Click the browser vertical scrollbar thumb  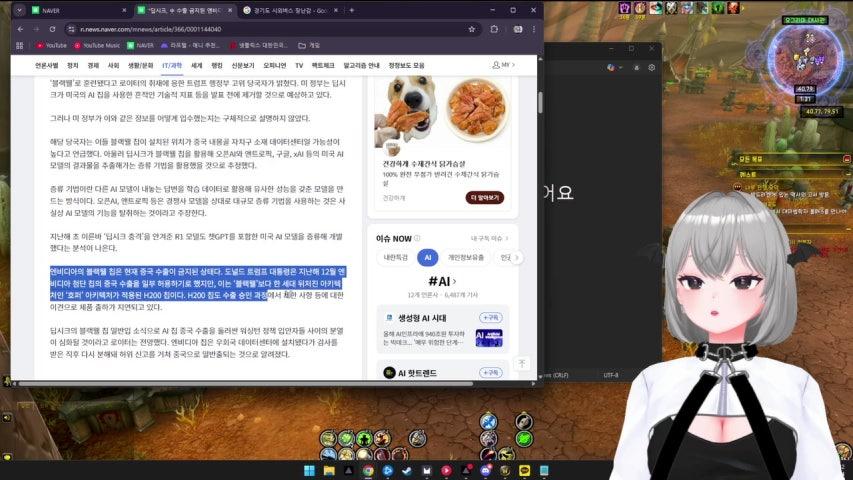[540, 102]
